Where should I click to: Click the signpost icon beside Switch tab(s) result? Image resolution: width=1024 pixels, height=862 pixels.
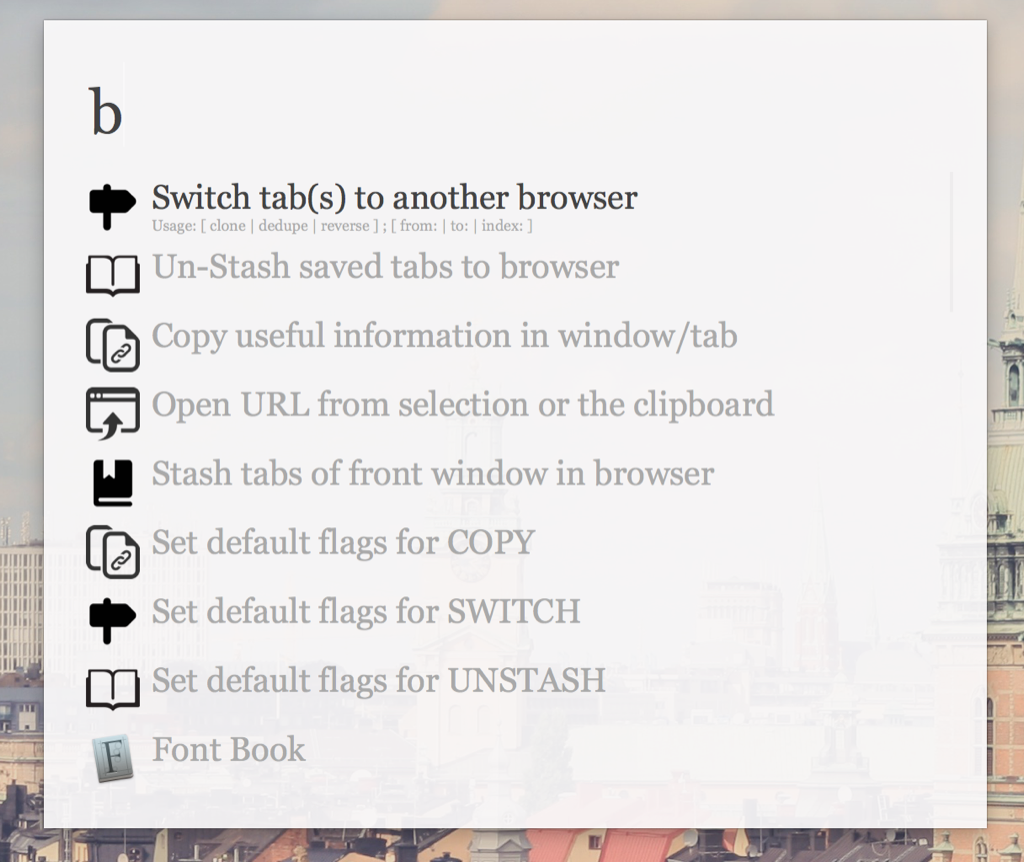[112, 206]
